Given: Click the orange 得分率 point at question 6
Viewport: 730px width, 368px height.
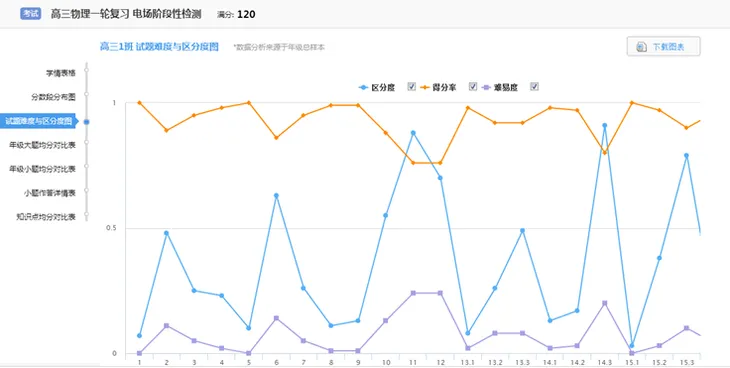Looking at the screenshot, I should [x=276, y=138].
